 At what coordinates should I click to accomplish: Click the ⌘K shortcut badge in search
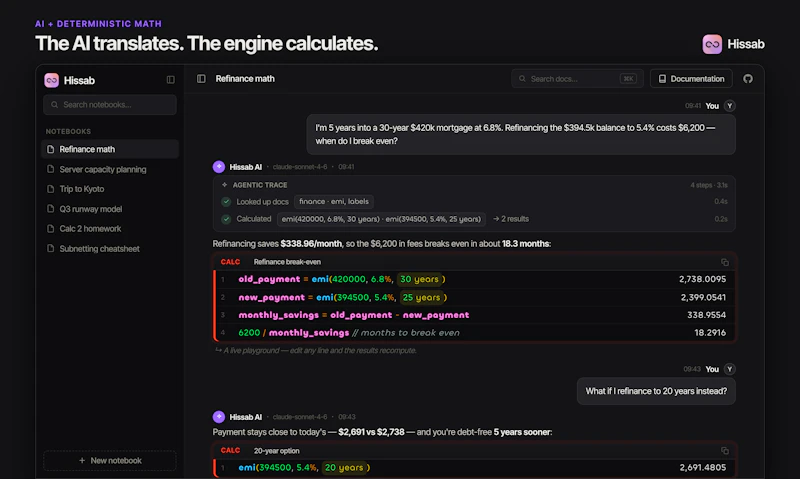tap(628, 79)
